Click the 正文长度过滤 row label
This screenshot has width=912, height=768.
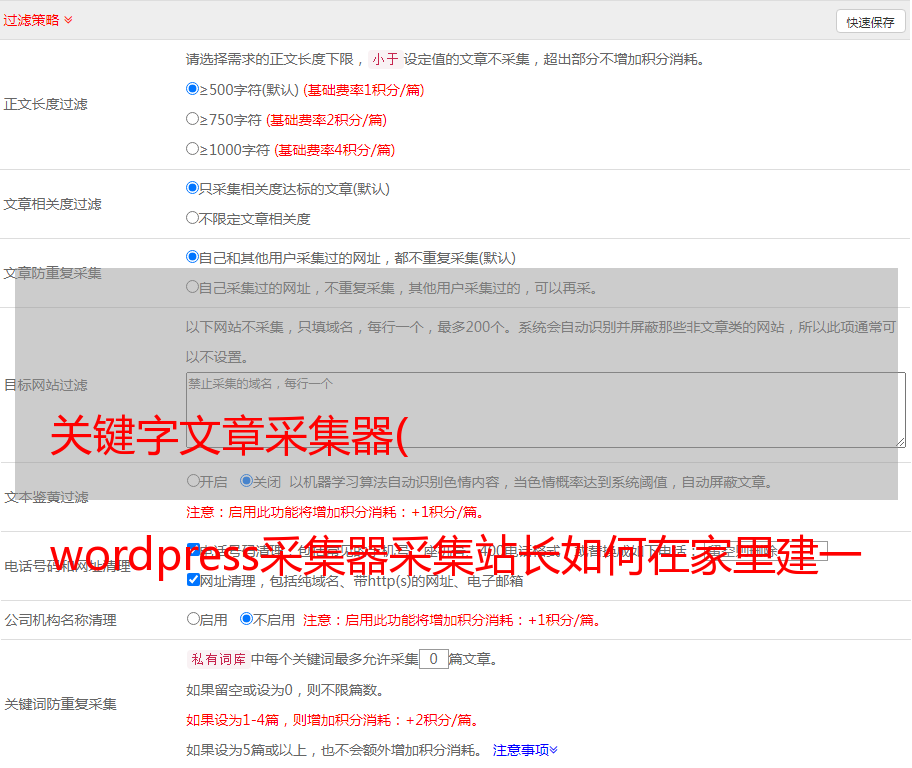[x=45, y=104]
